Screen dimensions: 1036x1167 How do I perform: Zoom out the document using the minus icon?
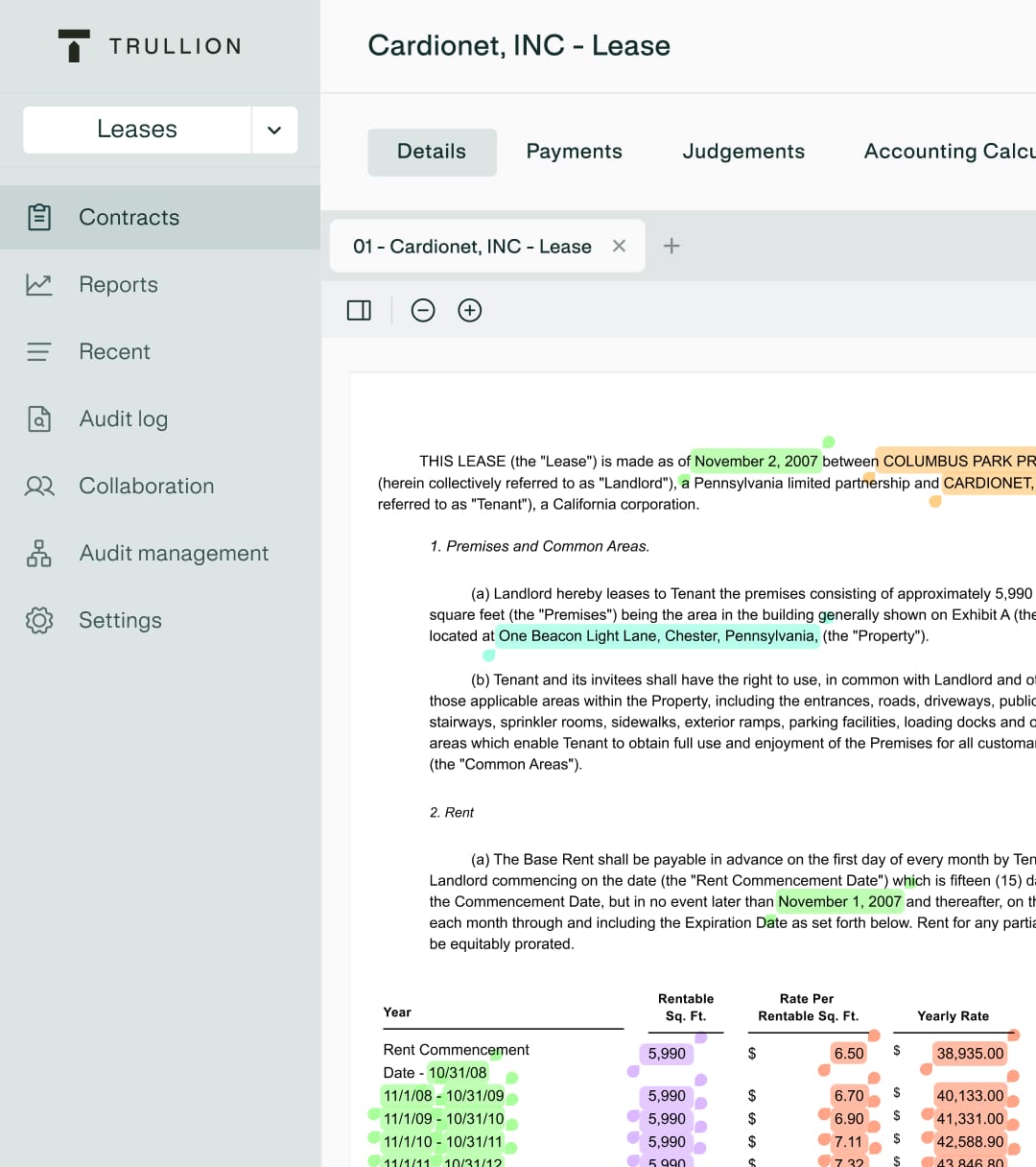pos(423,310)
